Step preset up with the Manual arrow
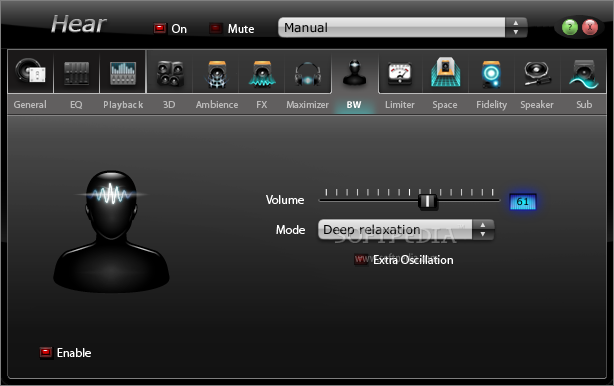The width and height of the screenshot is (614, 386). click(x=516, y=23)
